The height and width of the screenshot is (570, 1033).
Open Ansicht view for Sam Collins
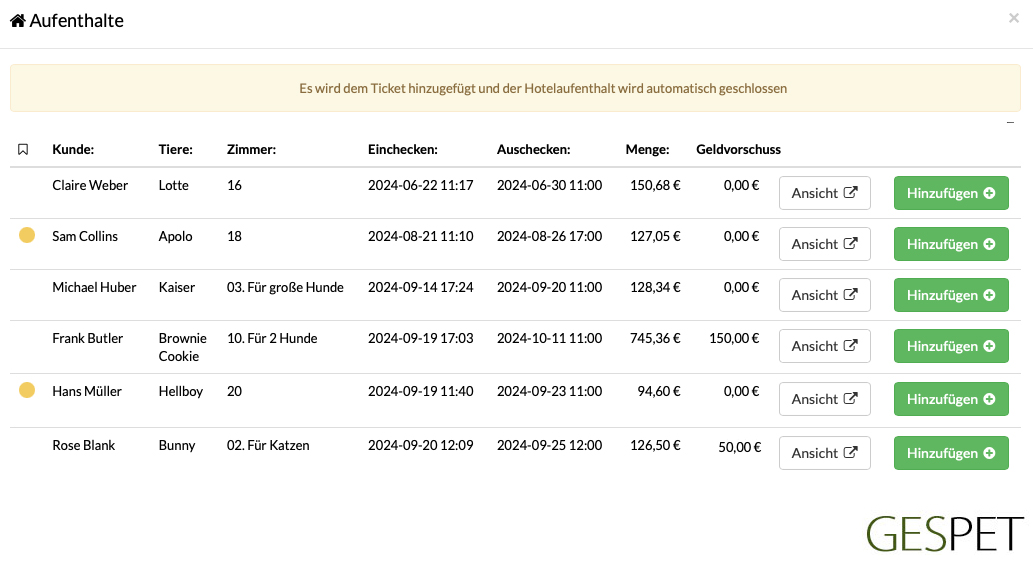tap(824, 244)
